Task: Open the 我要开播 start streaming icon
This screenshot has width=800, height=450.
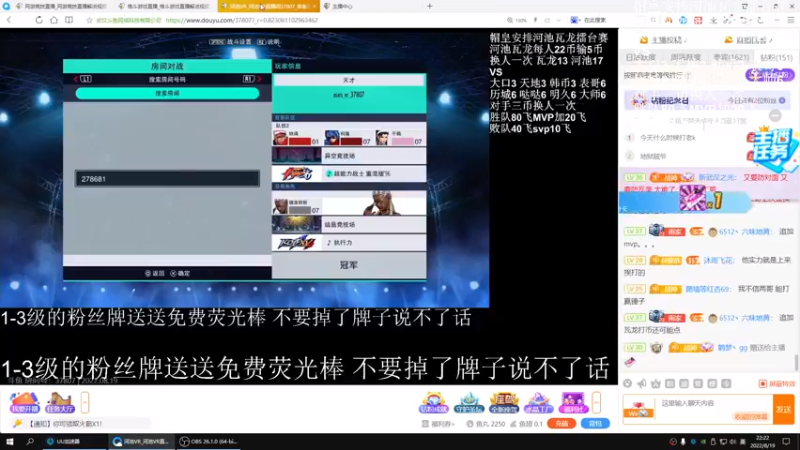Action: coord(24,403)
